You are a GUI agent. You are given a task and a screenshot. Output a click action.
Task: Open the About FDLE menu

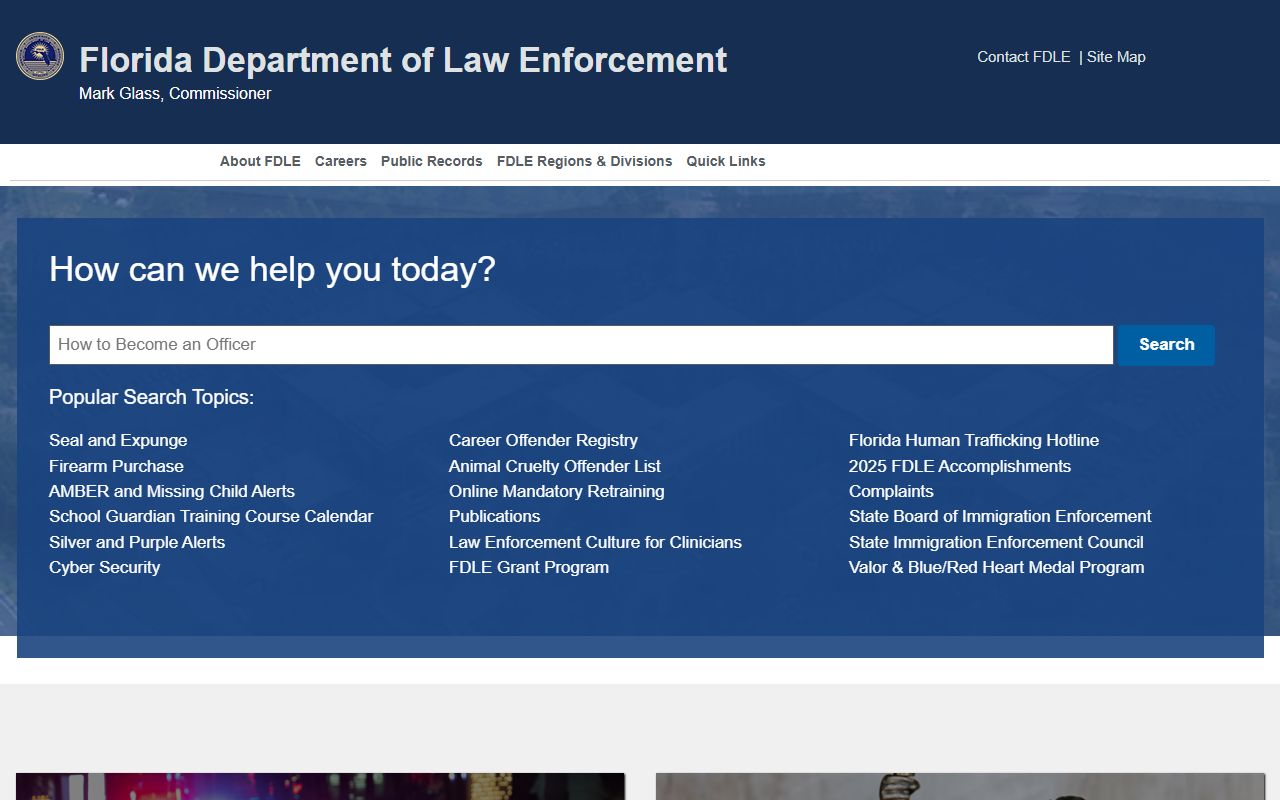point(260,161)
